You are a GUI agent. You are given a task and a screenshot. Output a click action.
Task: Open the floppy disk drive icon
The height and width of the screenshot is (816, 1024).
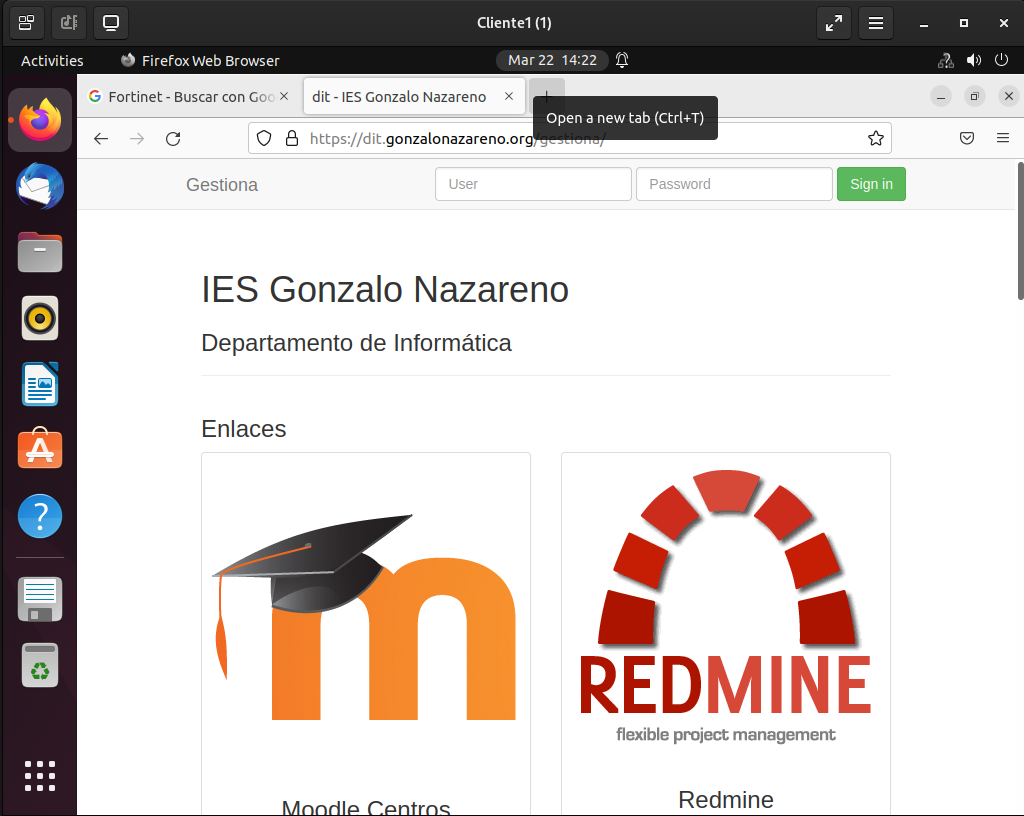[40, 599]
